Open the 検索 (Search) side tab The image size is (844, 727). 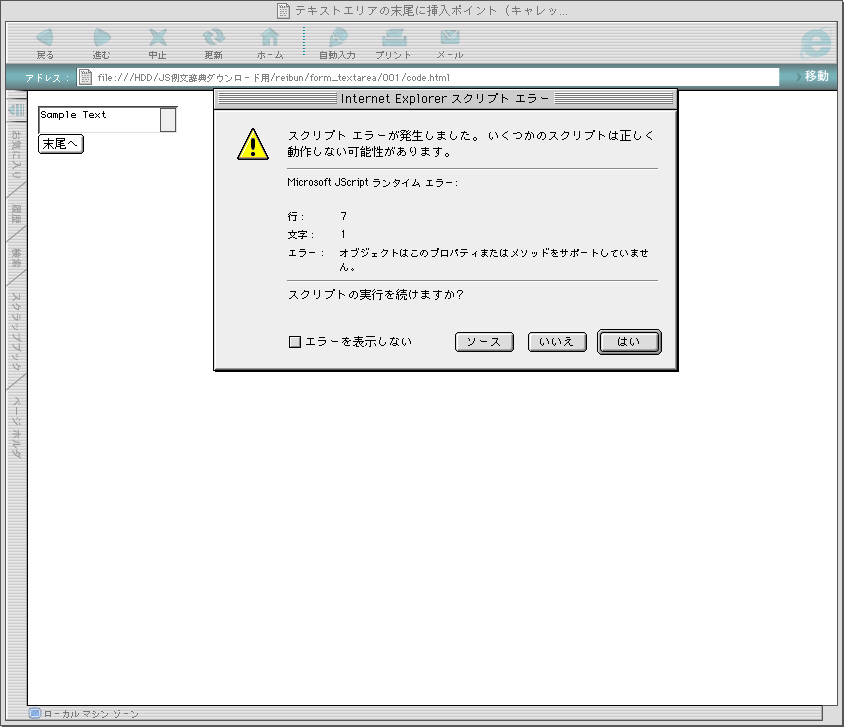(x=16, y=258)
